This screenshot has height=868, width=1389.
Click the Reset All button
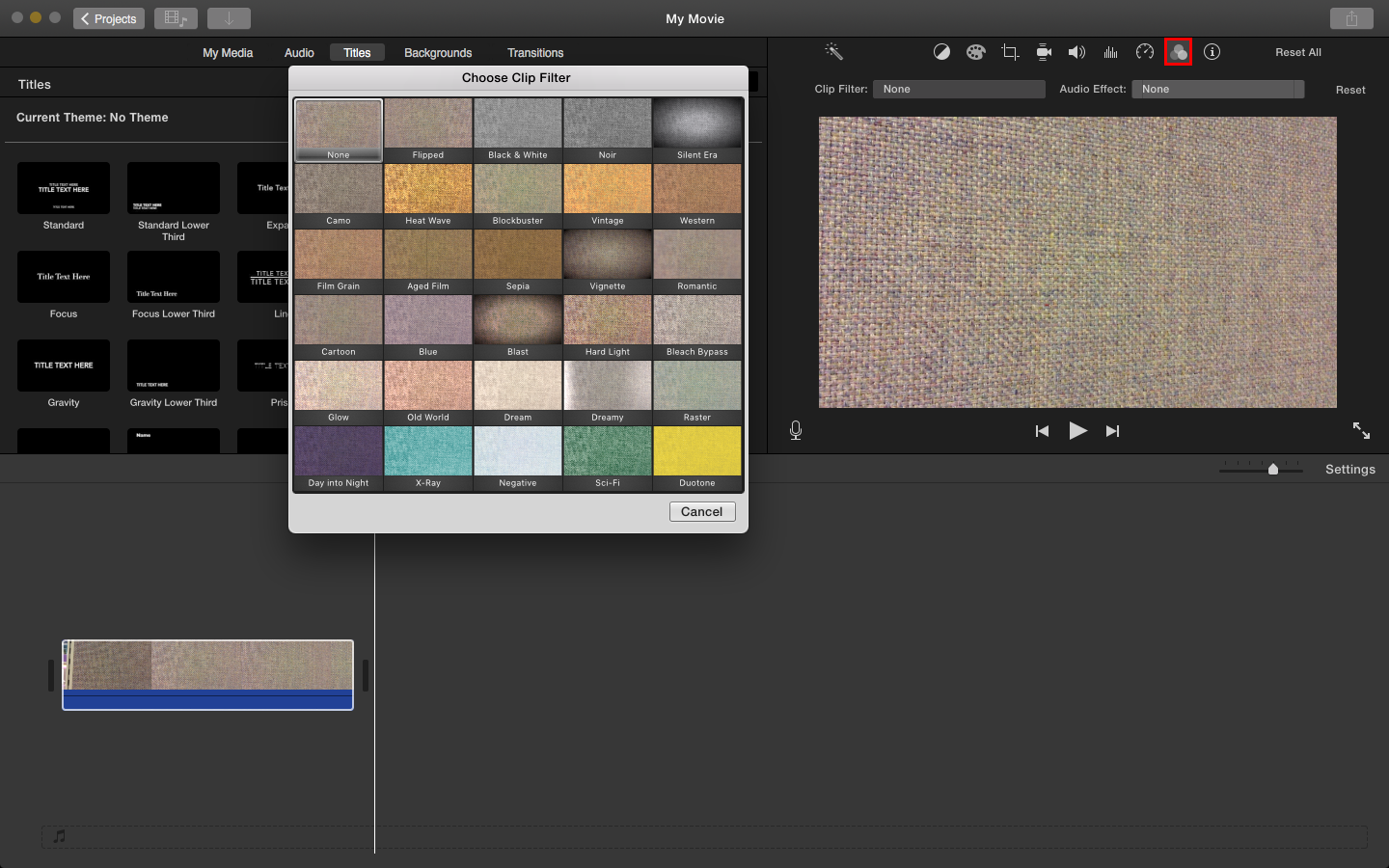(1298, 52)
